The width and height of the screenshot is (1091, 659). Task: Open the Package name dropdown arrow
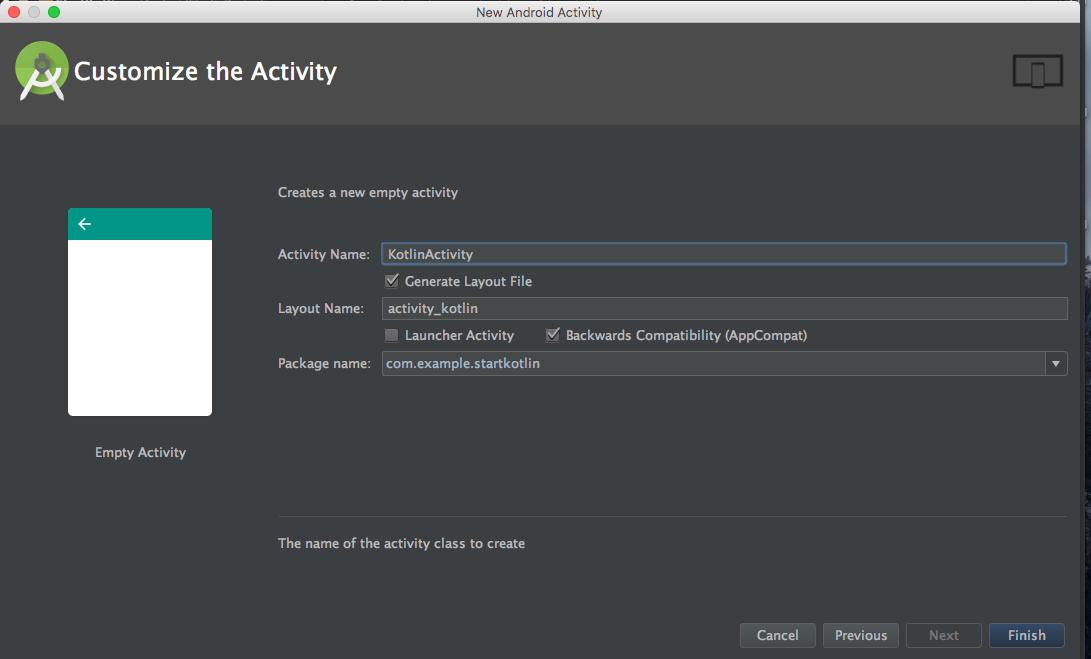pyautogui.click(x=1056, y=363)
